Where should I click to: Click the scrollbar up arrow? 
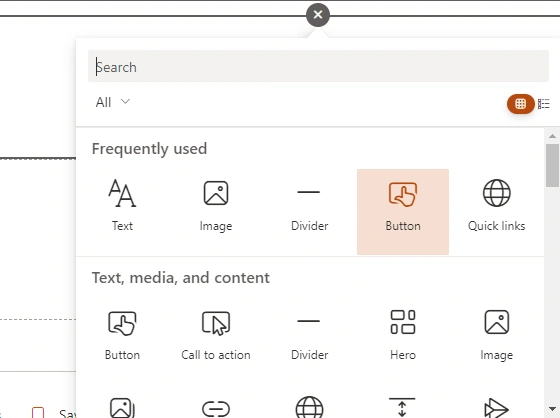pos(552,136)
